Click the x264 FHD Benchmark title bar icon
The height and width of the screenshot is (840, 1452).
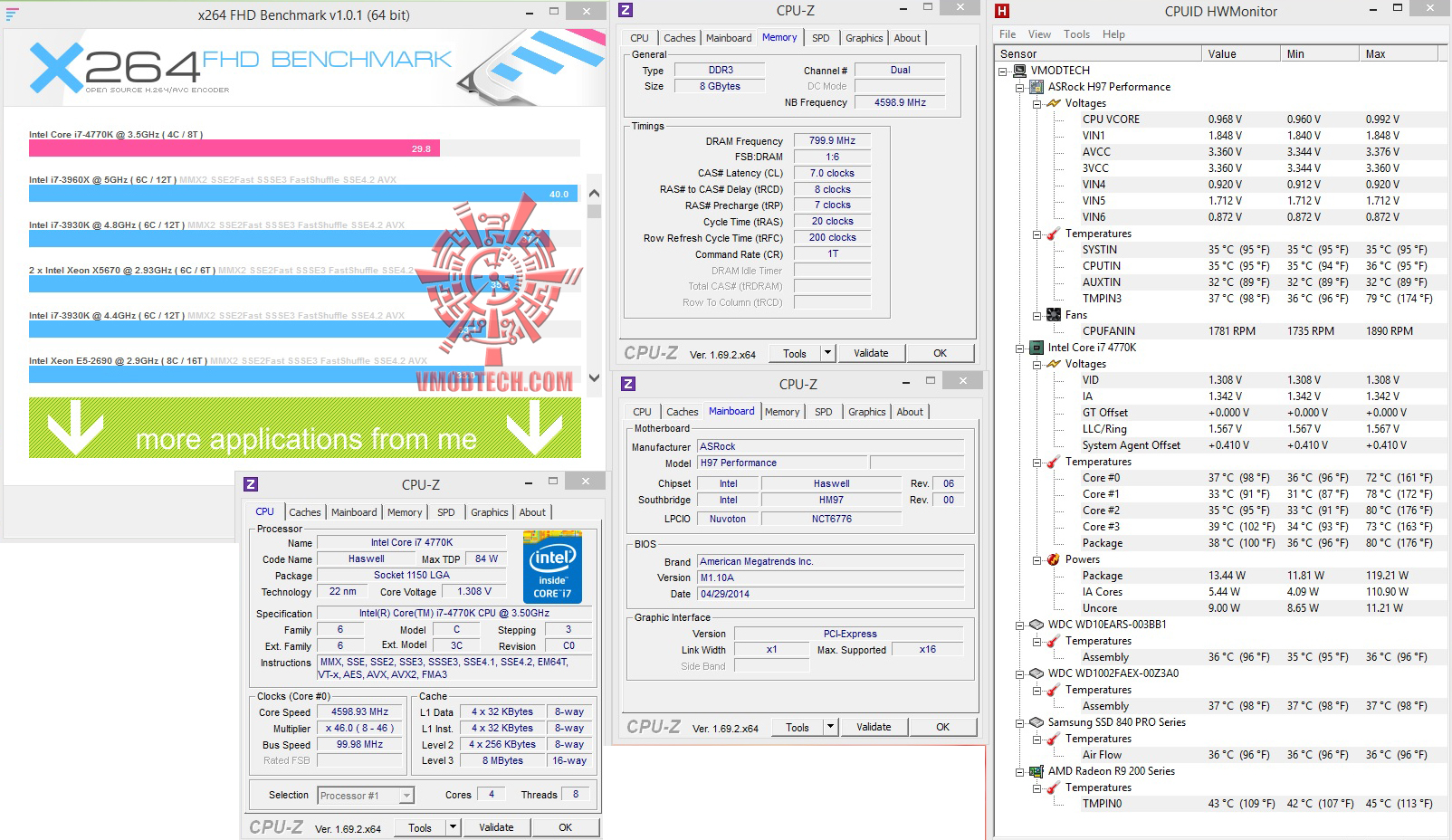tap(12, 14)
